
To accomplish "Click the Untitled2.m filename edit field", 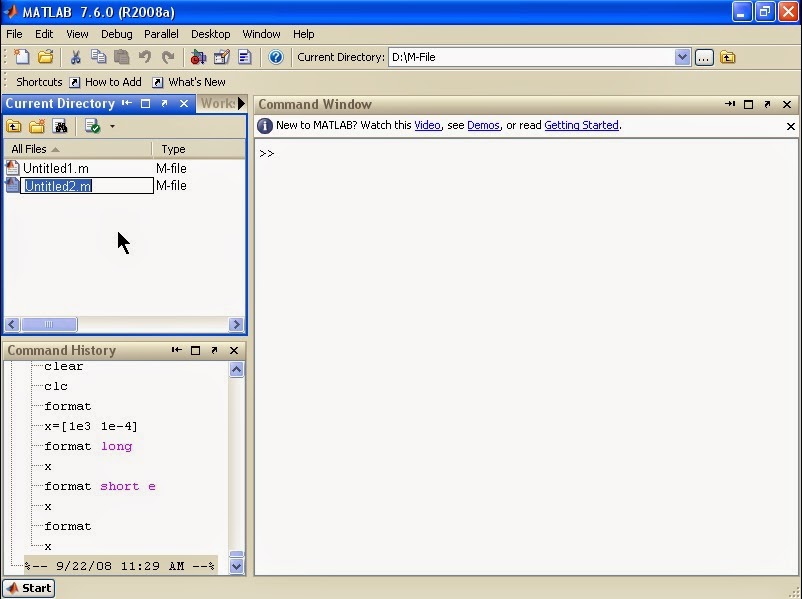I will pos(86,186).
